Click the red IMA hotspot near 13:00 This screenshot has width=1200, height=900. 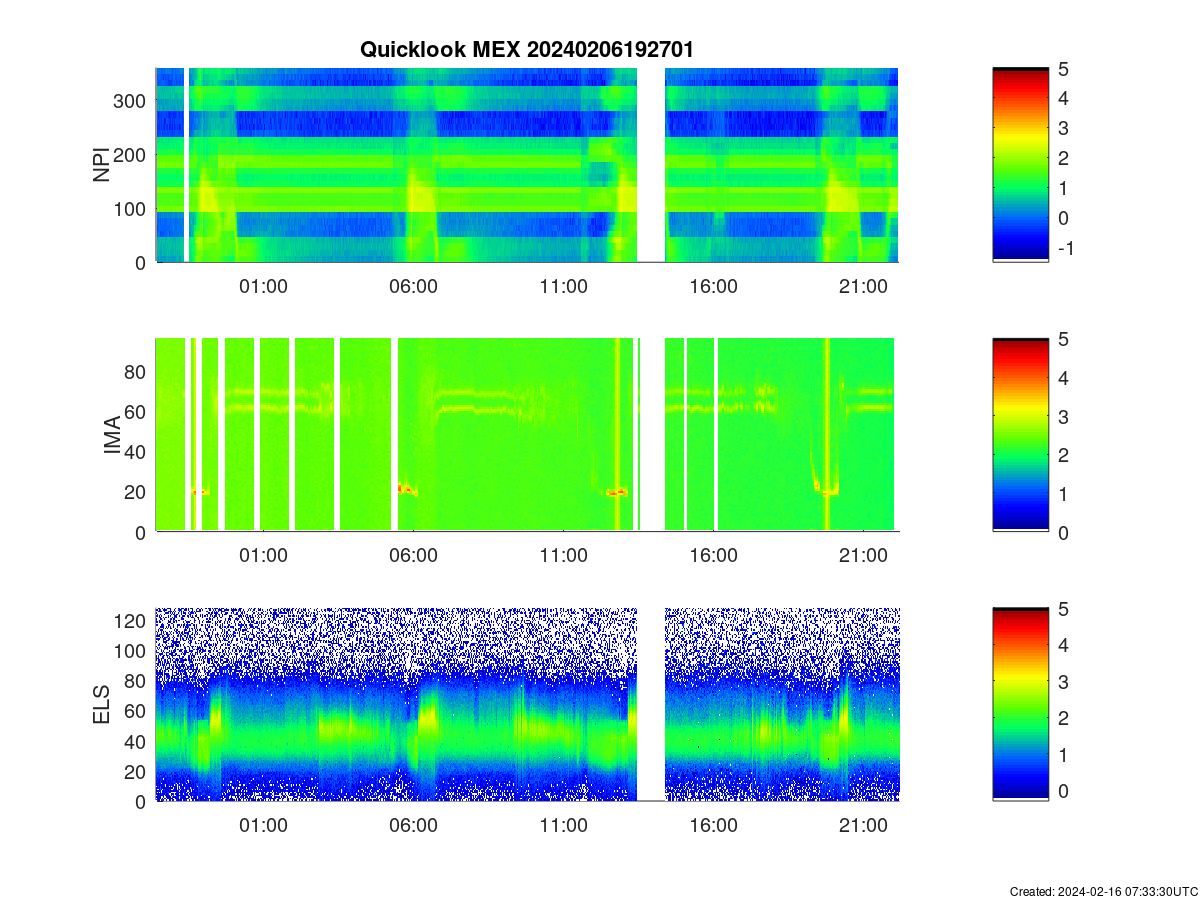pyautogui.click(x=616, y=492)
